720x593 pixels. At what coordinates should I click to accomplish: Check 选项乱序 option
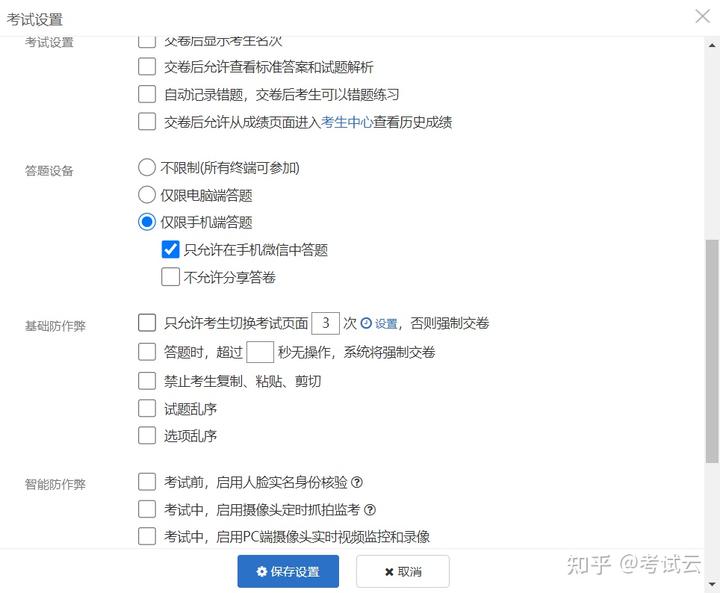pyautogui.click(x=147, y=435)
